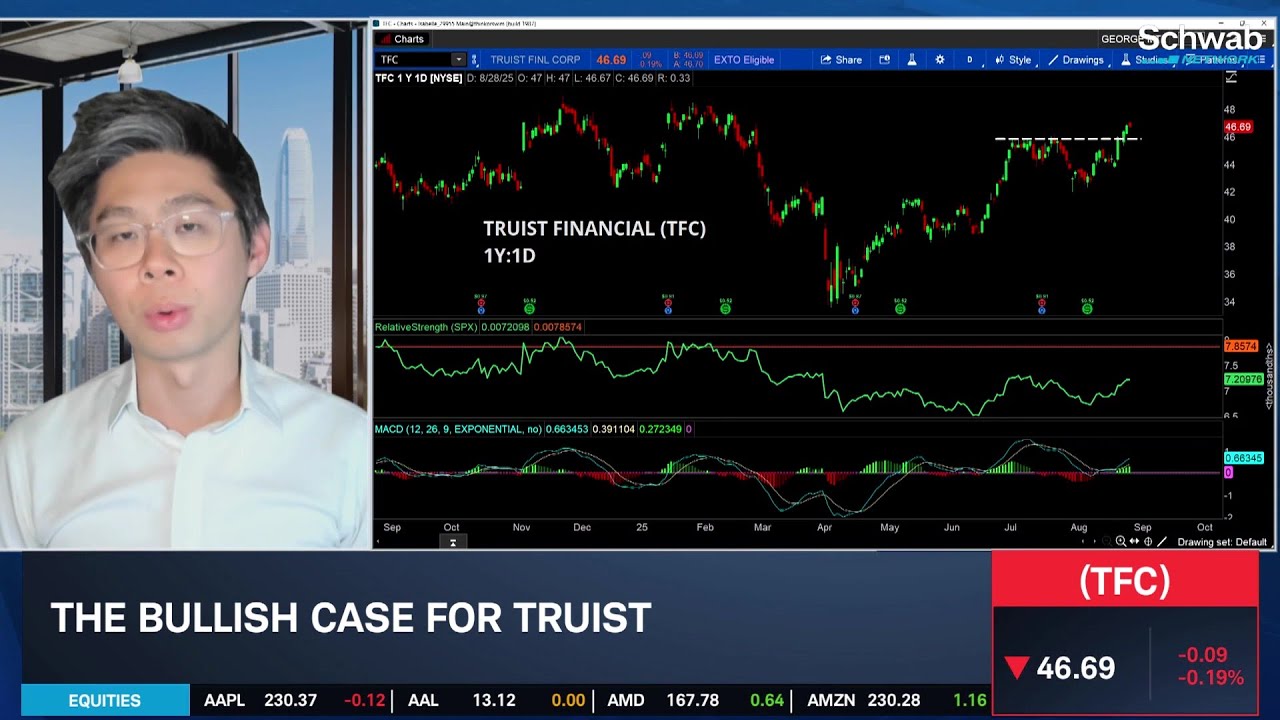Click the flask icon next to Share
The image size is (1280, 720).
(x=912, y=60)
